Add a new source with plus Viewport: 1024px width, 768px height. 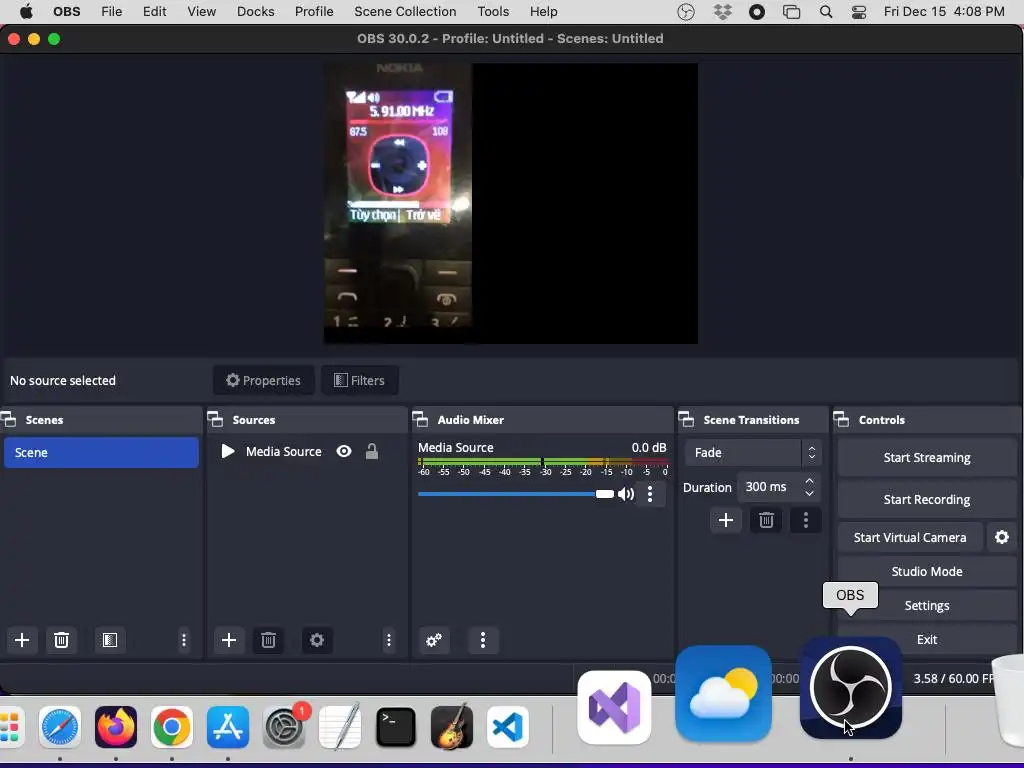click(229, 640)
